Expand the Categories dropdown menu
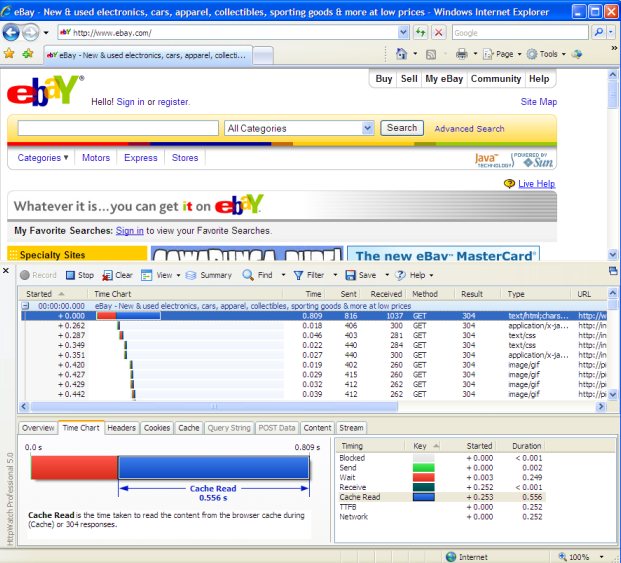This screenshot has height=563, width=621. 43,158
